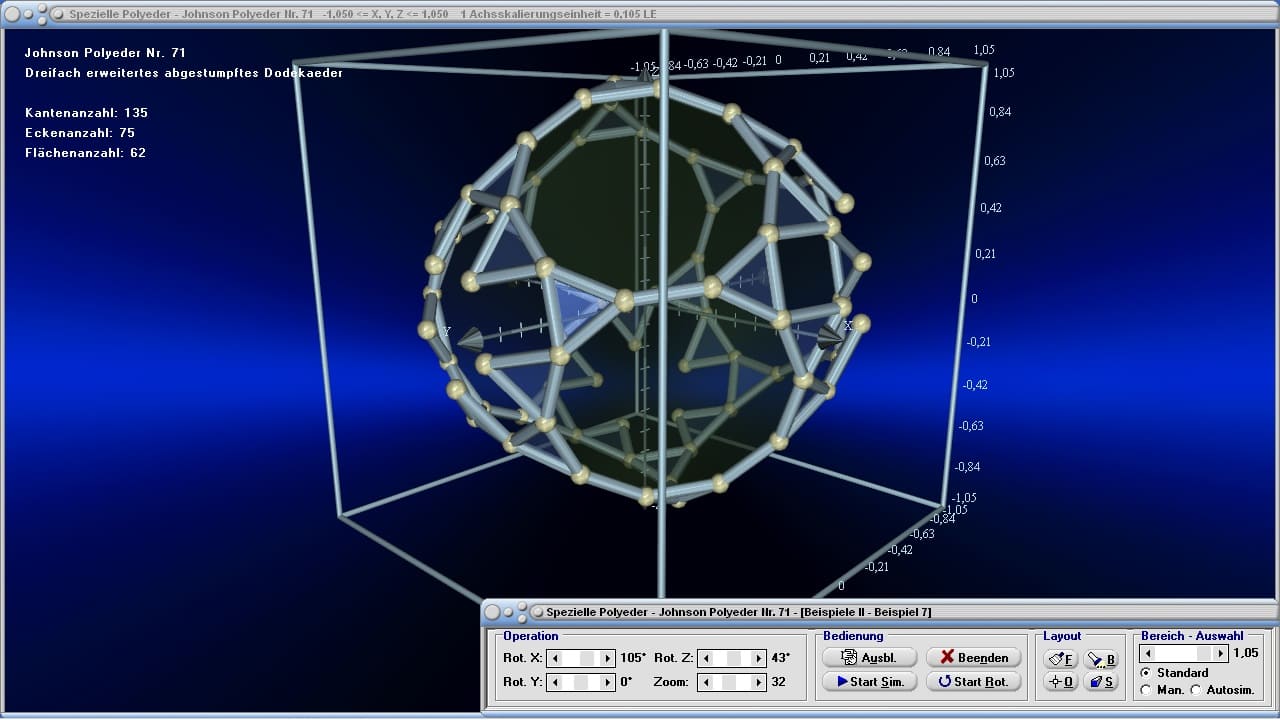Viewport: 1280px width, 720px height.
Task: Click the Rot. Z scrollbar thumb
Action: (733, 658)
